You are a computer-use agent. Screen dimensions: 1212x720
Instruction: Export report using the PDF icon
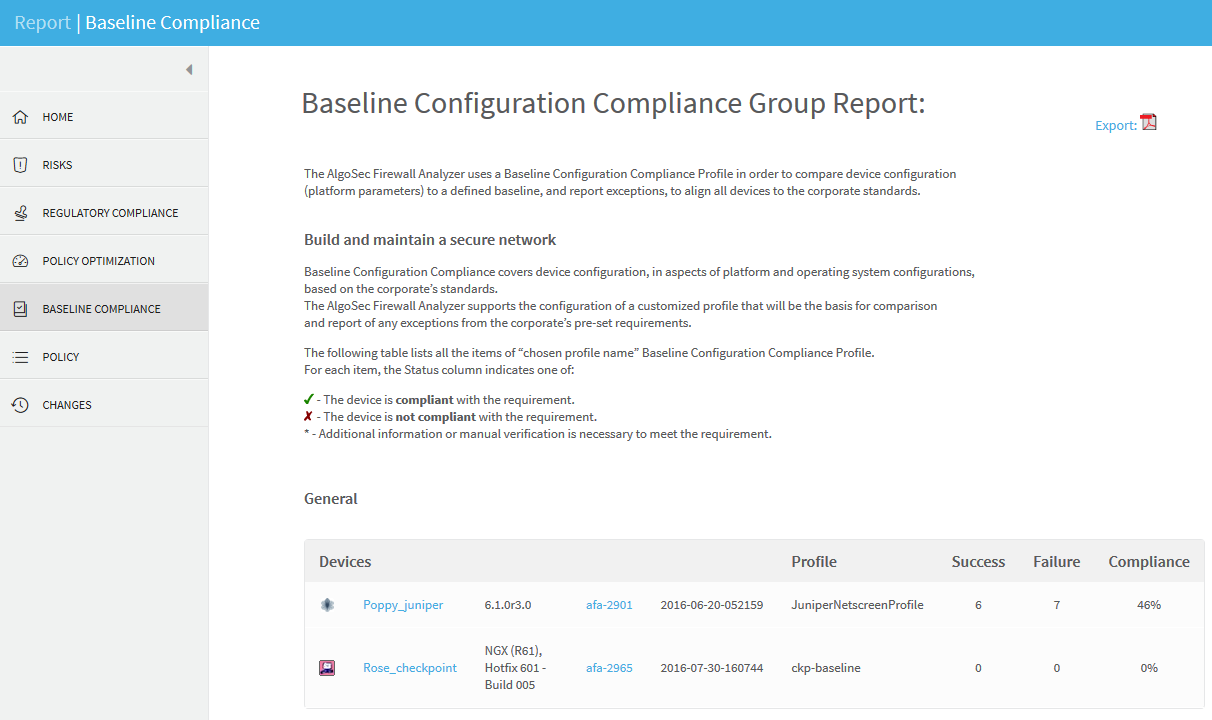tap(1148, 123)
